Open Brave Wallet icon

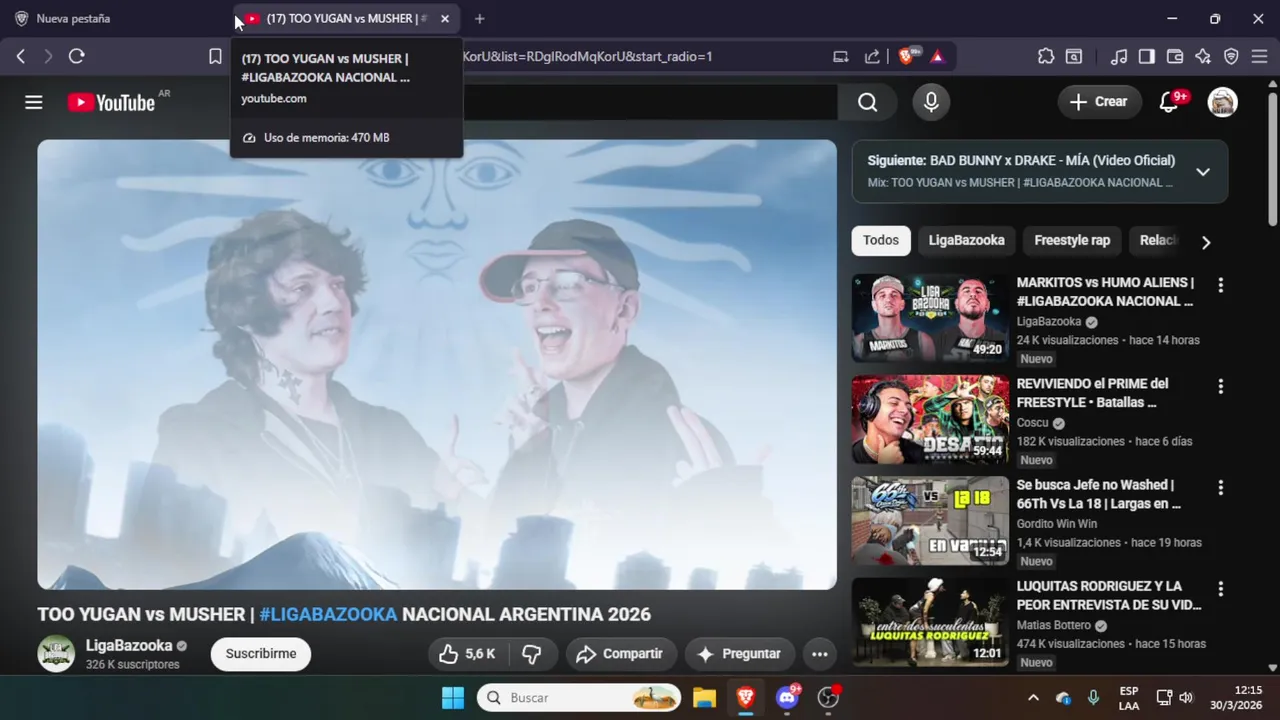(x=1175, y=56)
